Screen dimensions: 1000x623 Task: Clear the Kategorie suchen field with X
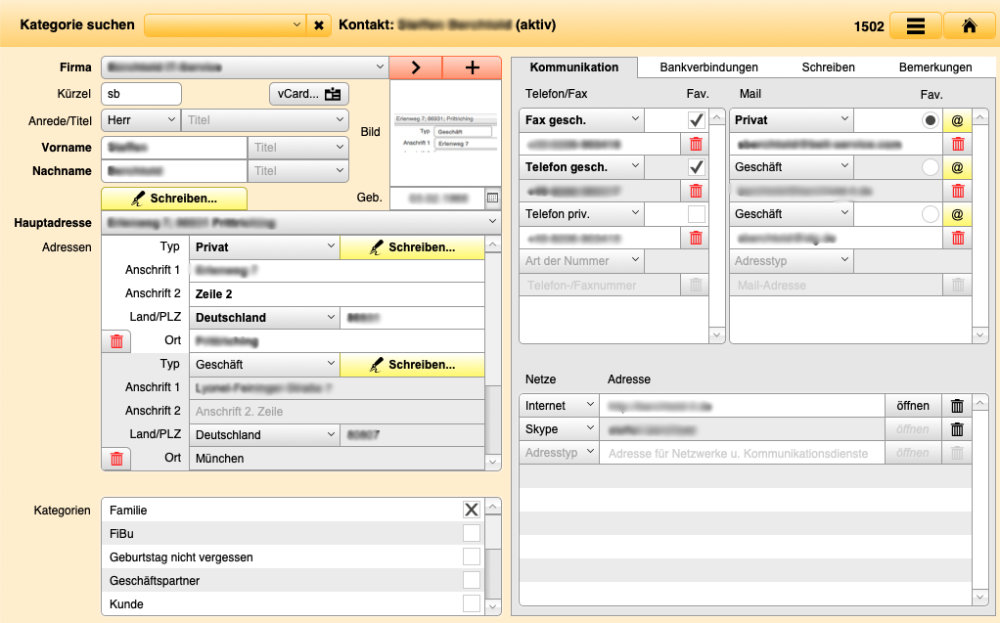tap(319, 25)
